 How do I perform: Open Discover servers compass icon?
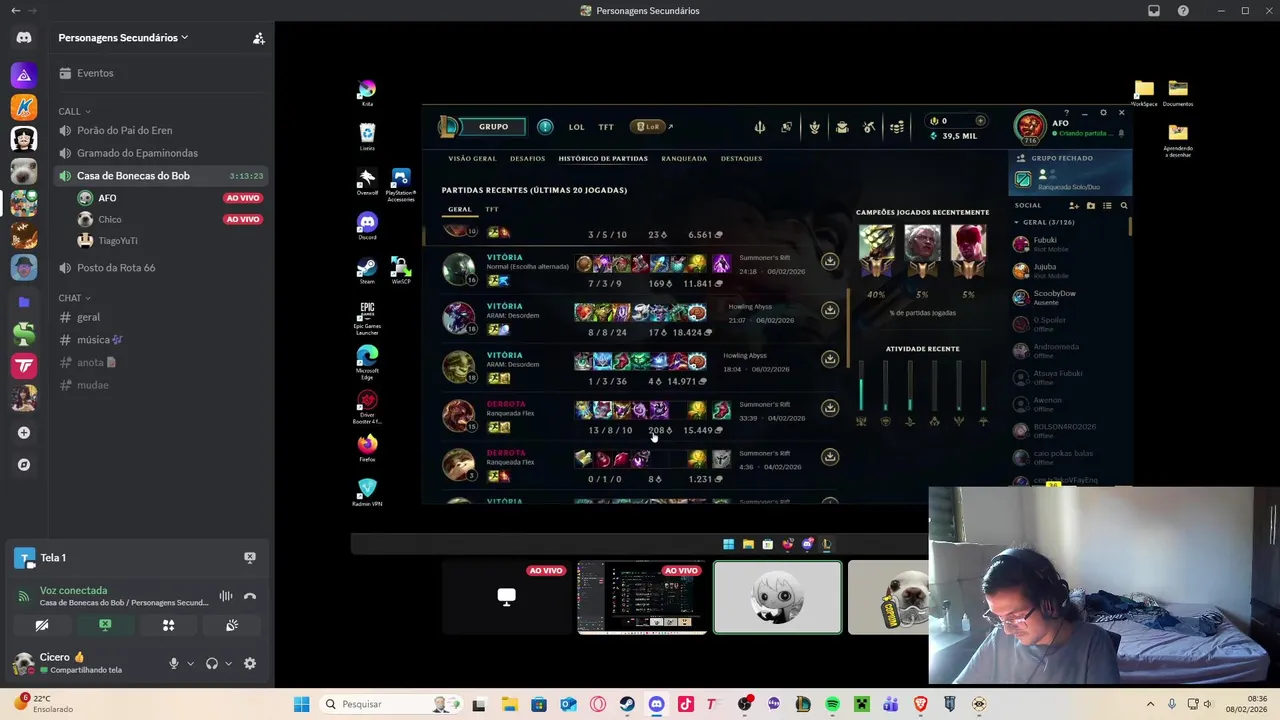(24, 465)
